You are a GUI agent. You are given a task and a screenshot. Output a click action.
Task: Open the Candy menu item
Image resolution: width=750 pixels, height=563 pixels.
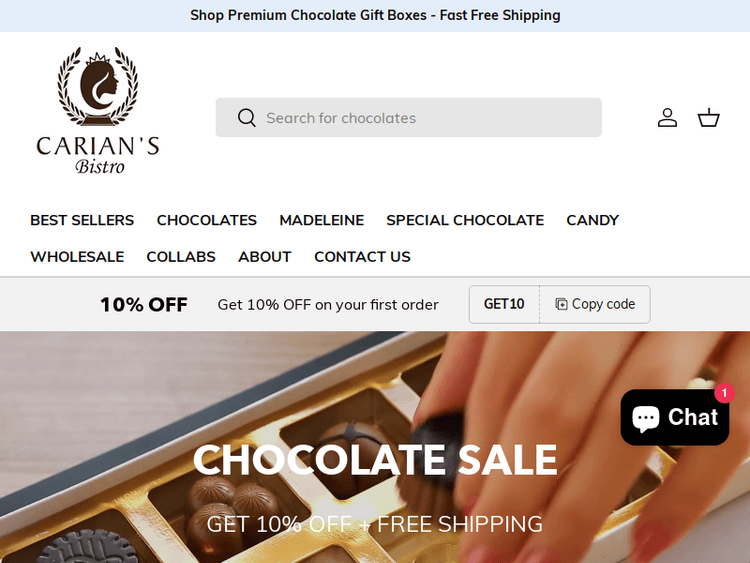point(593,220)
